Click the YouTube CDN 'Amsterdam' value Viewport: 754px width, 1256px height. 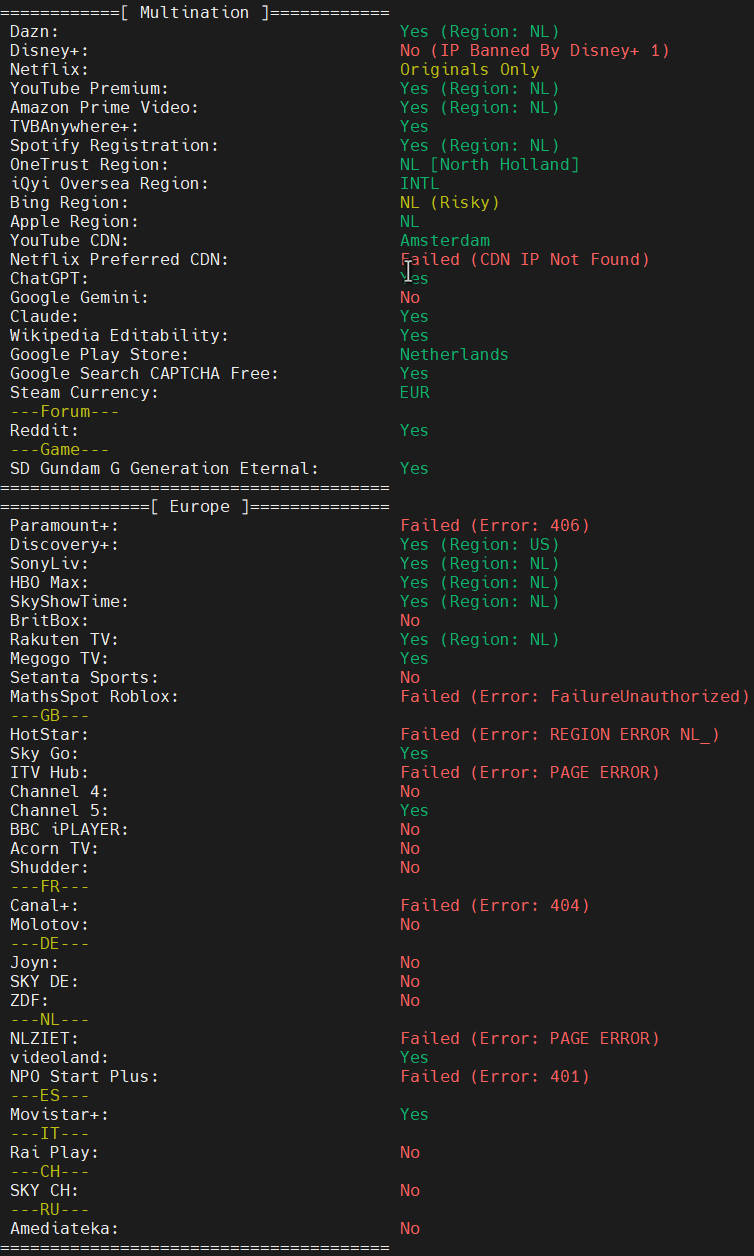coord(445,241)
